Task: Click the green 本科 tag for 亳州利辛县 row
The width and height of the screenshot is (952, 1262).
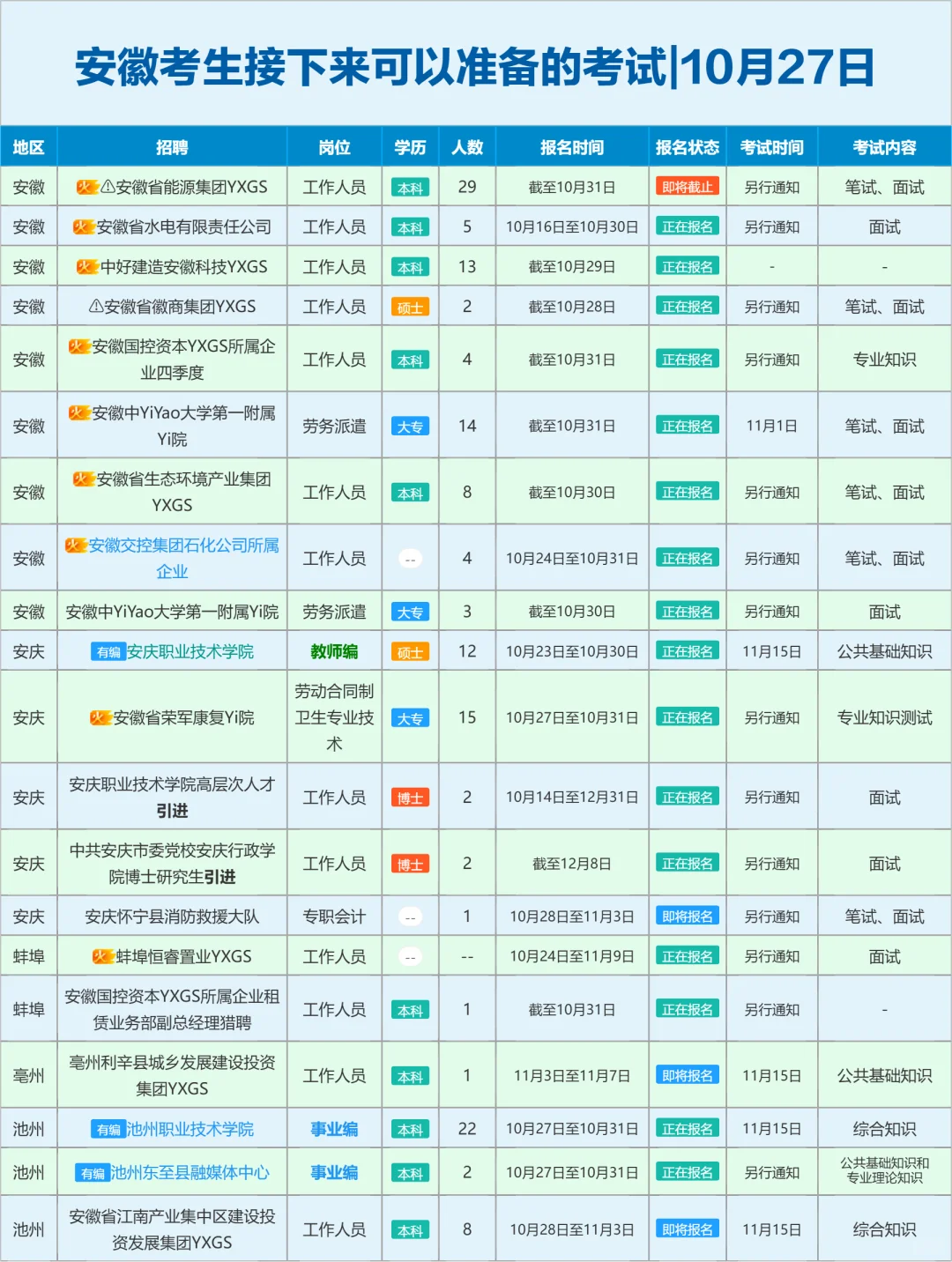Action: pyautogui.click(x=410, y=1074)
